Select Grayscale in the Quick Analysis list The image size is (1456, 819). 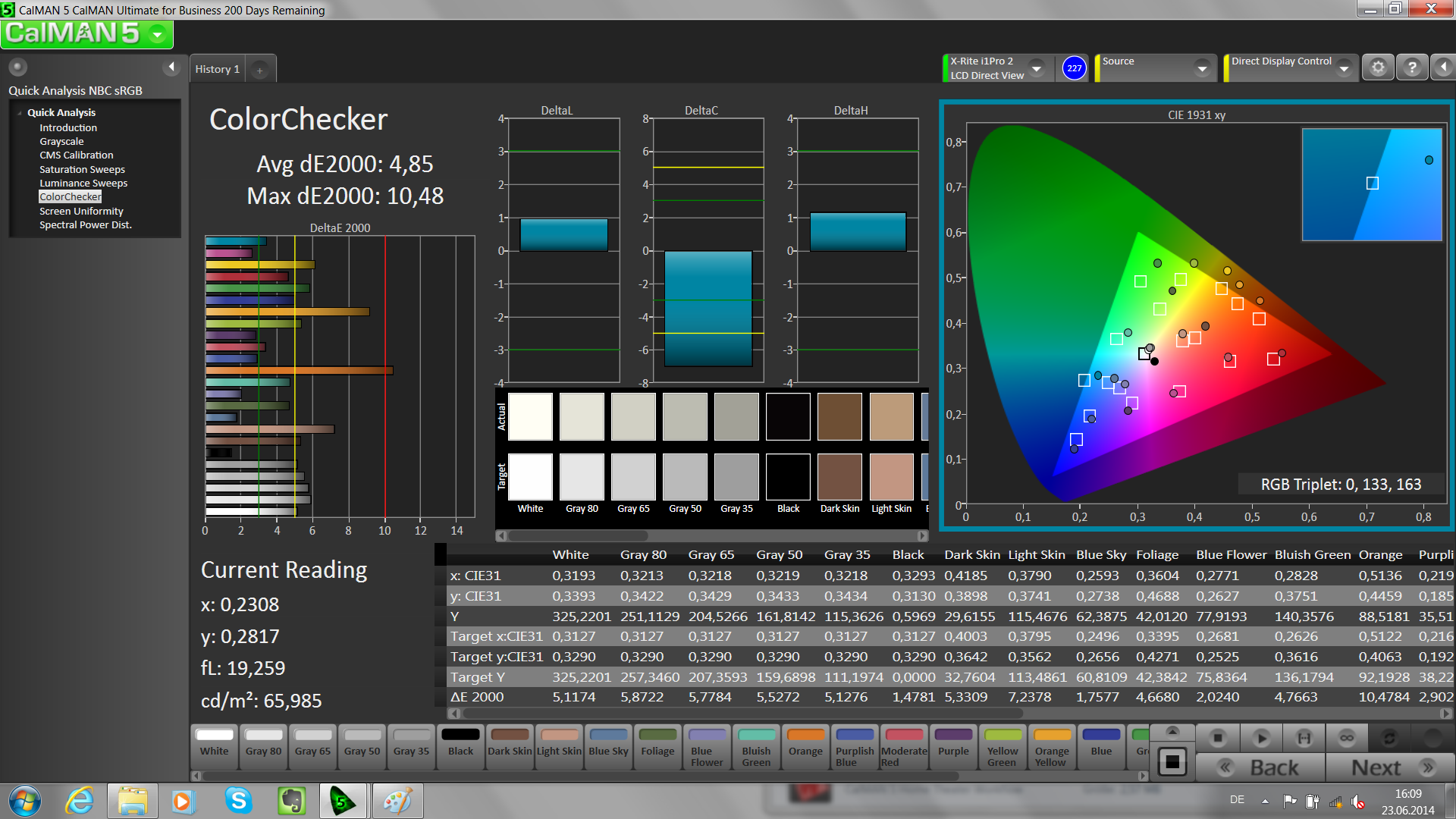[x=61, y=141]
